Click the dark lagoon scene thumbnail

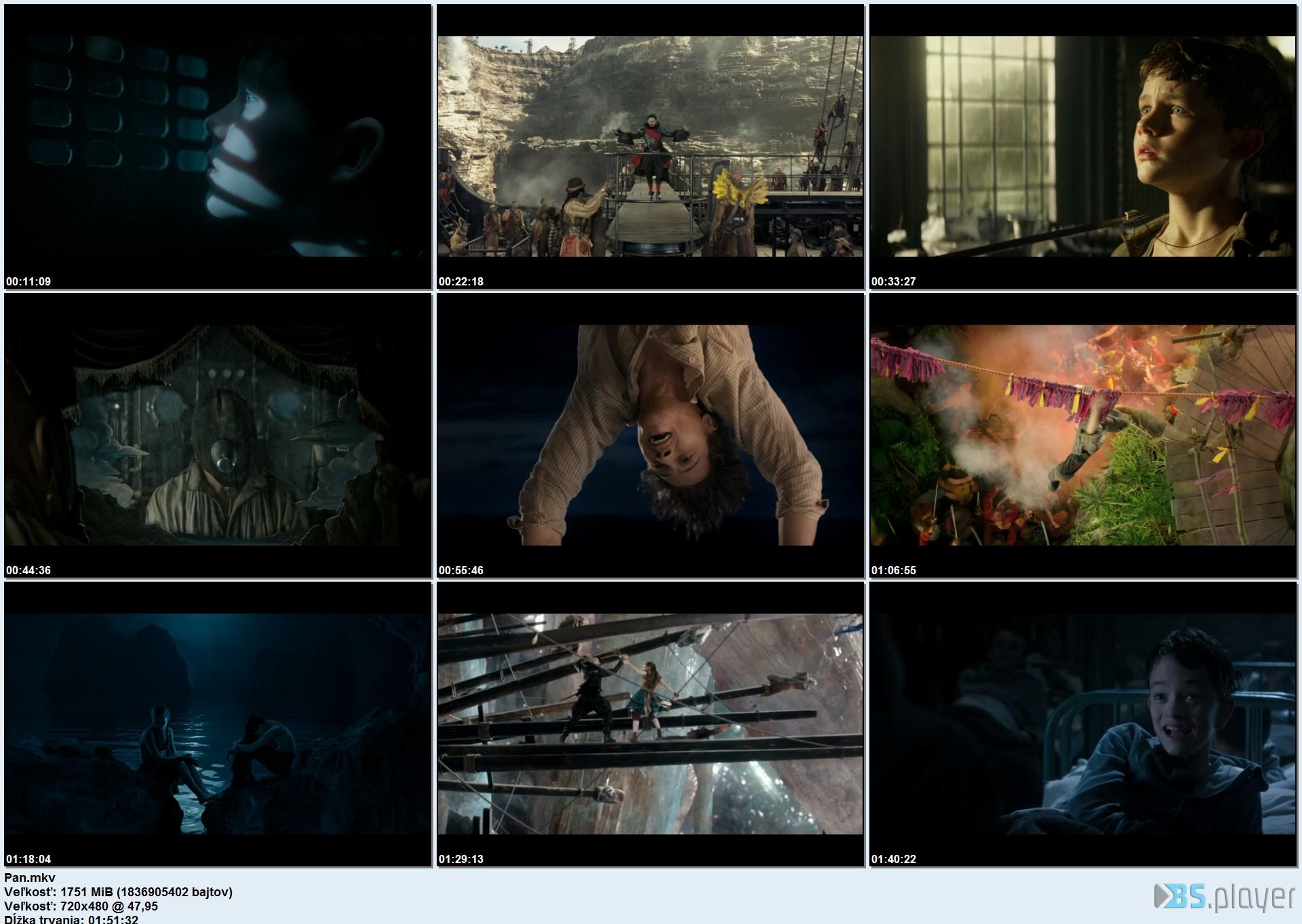tap(218, 723)
